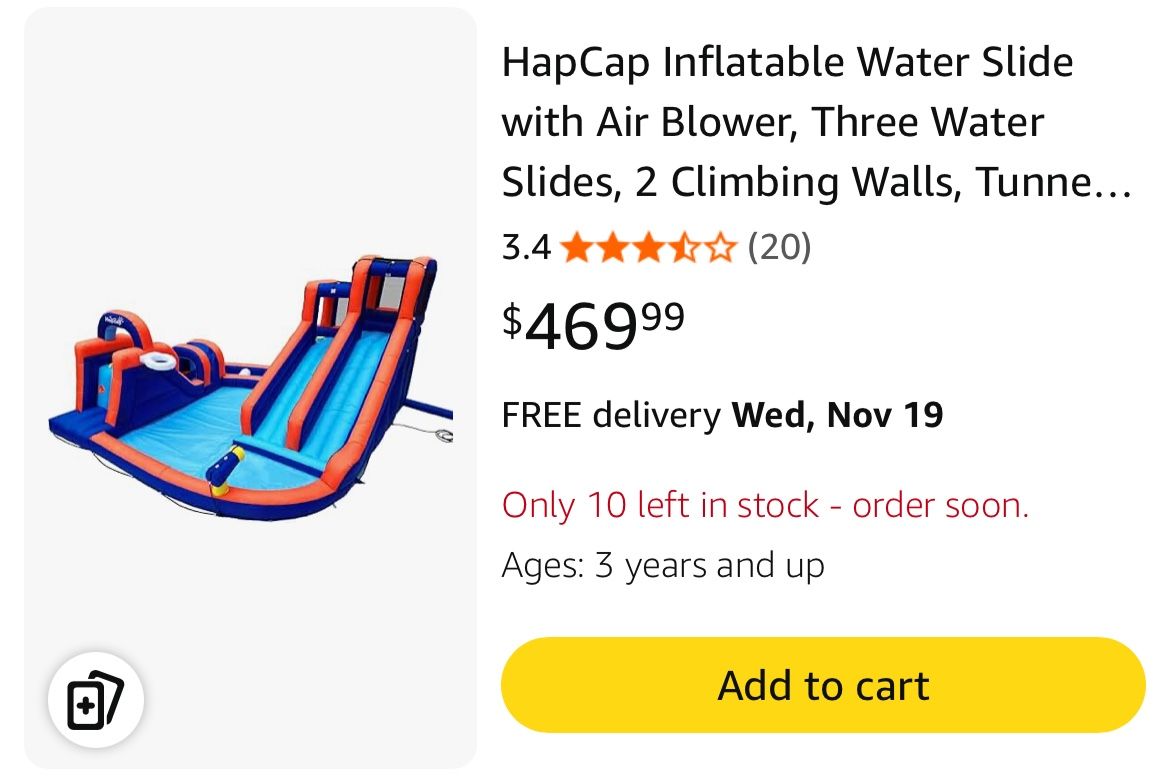
Task: Click the FREE delivery Wed, Nov 19 text
Action: [722, 414]
